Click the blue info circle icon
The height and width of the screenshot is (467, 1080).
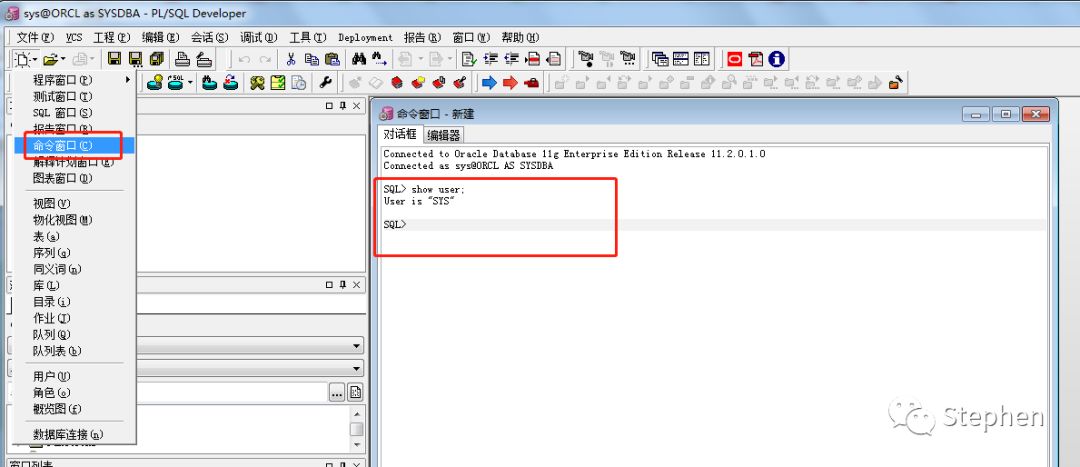pyautogui.click(x=776, y=59)
